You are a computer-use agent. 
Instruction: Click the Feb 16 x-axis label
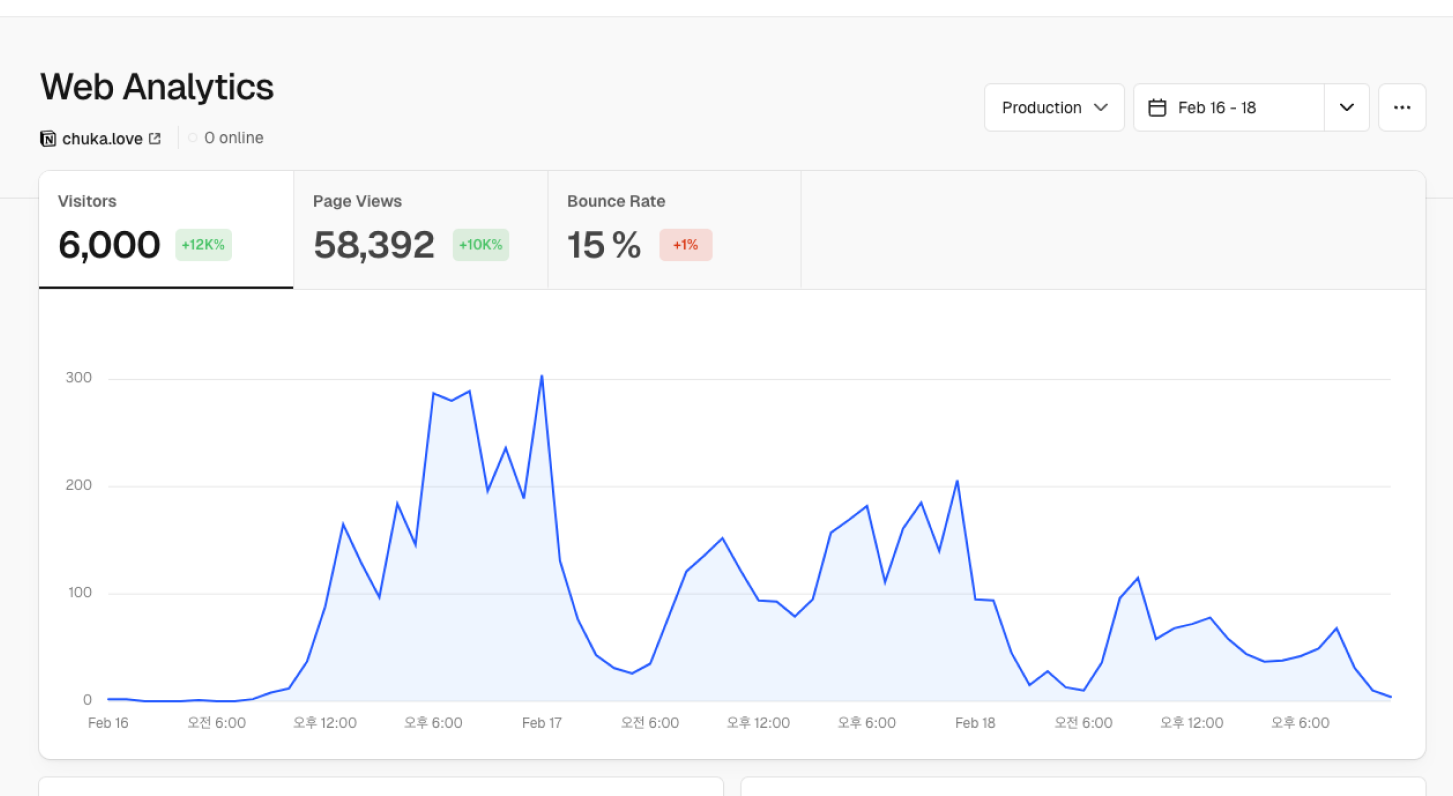108,723
